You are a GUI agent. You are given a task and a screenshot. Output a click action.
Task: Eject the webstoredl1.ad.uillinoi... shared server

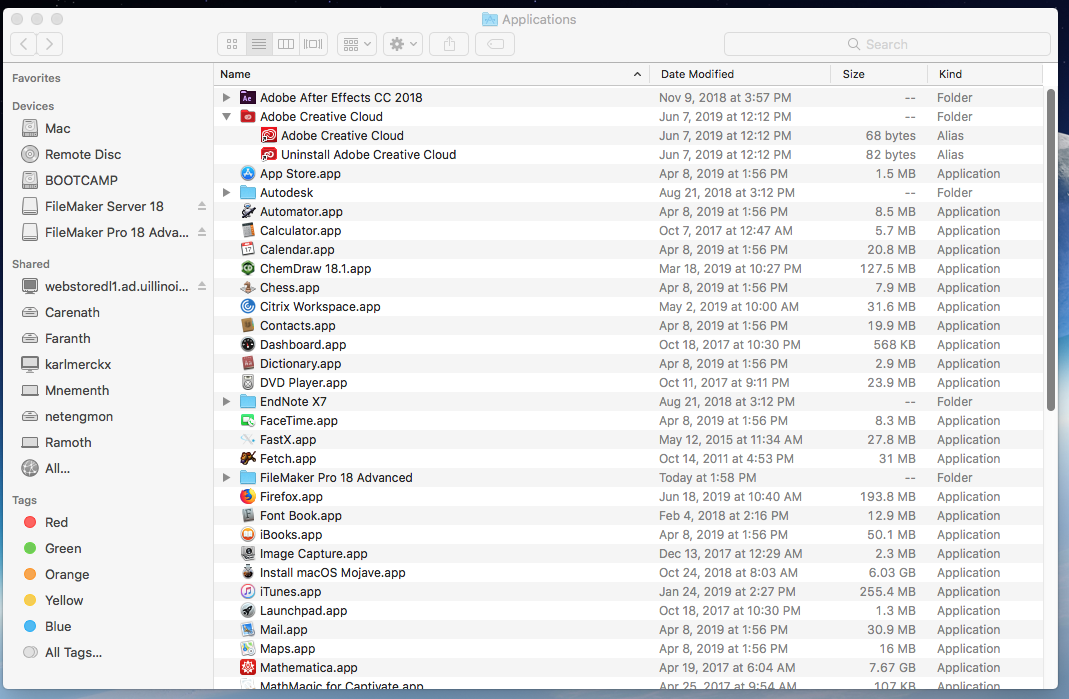[202, 286]
